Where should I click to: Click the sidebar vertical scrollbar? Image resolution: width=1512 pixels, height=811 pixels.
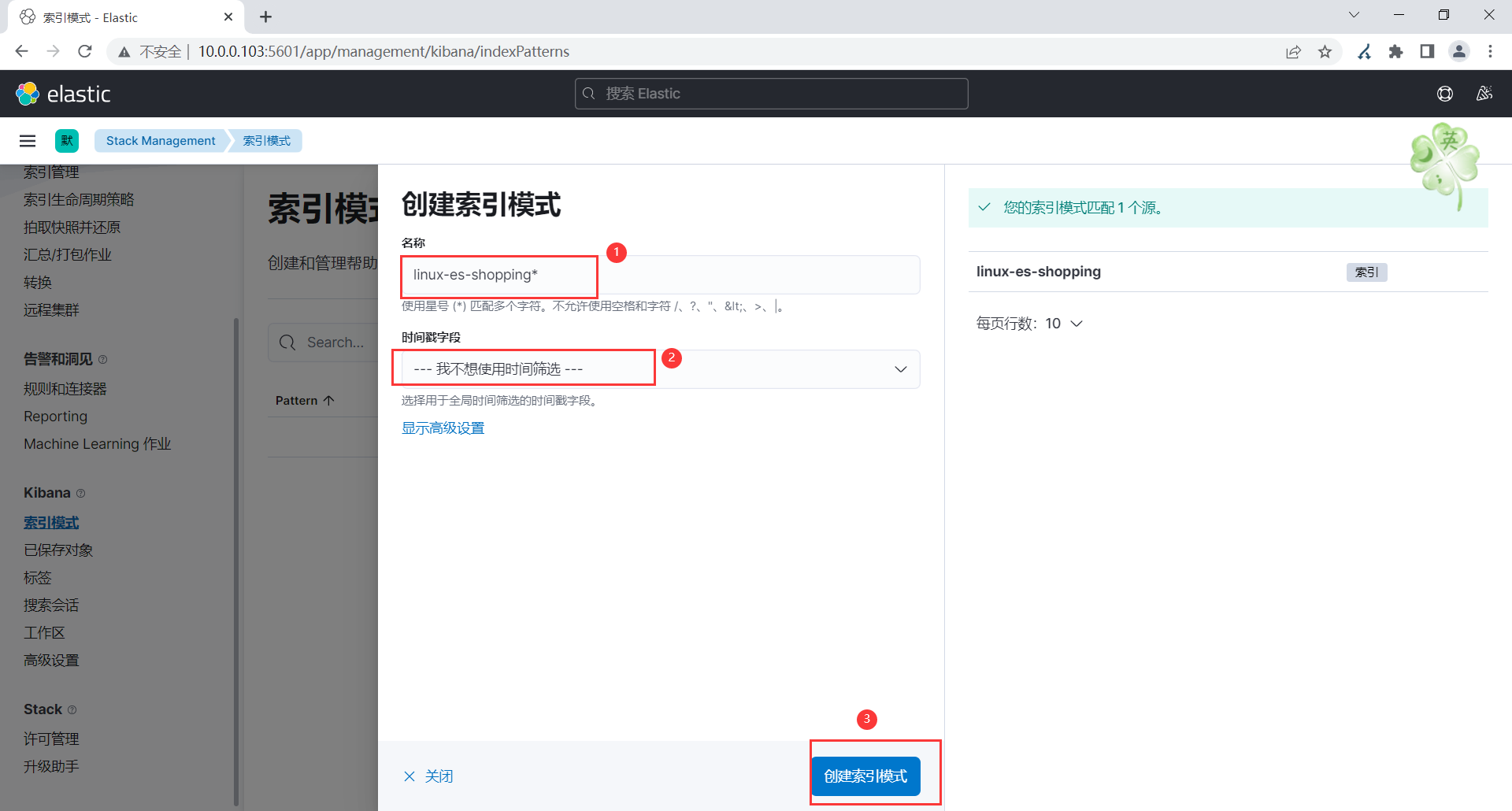(236, 561)
